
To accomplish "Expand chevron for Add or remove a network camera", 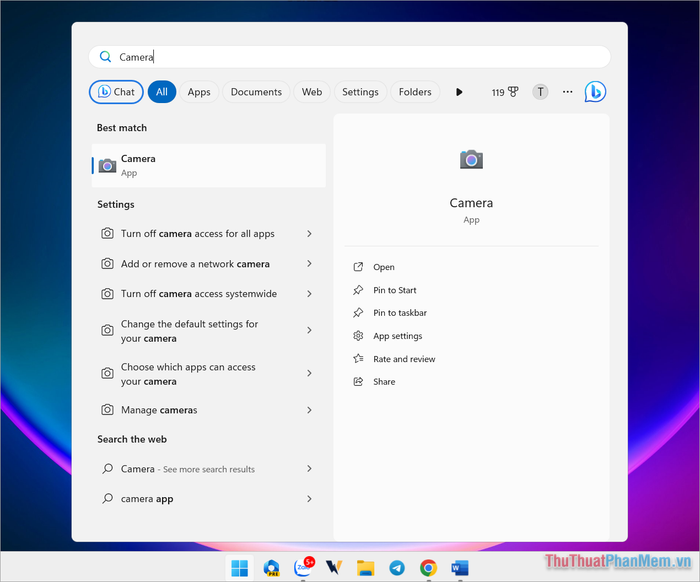I will (309, 264).
